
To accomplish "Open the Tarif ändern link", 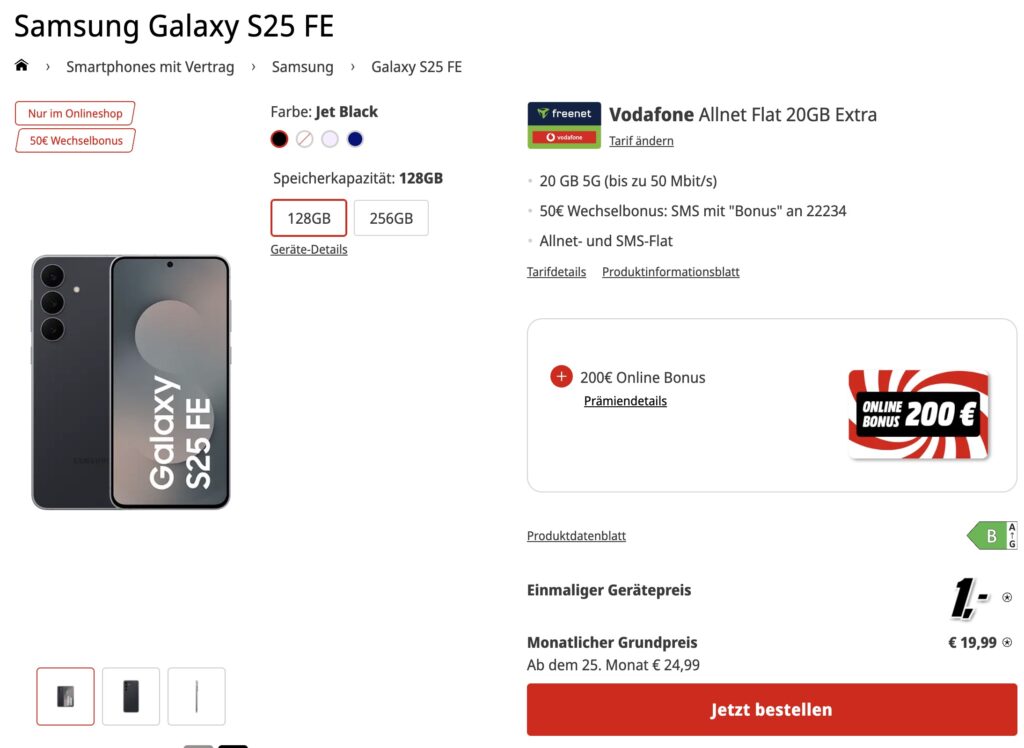I will 641,141.
